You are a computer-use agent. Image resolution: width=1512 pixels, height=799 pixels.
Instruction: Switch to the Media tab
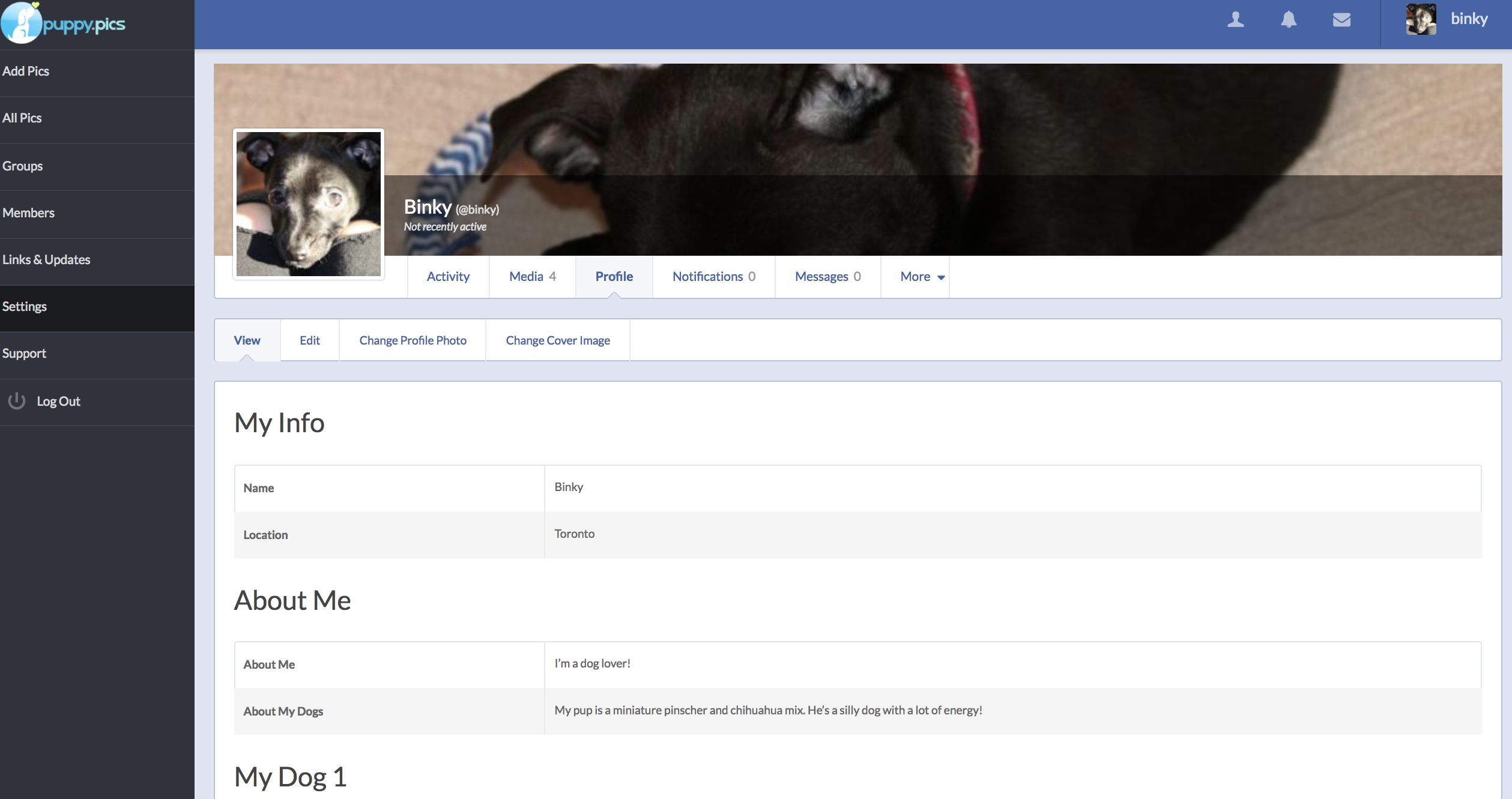533,276
